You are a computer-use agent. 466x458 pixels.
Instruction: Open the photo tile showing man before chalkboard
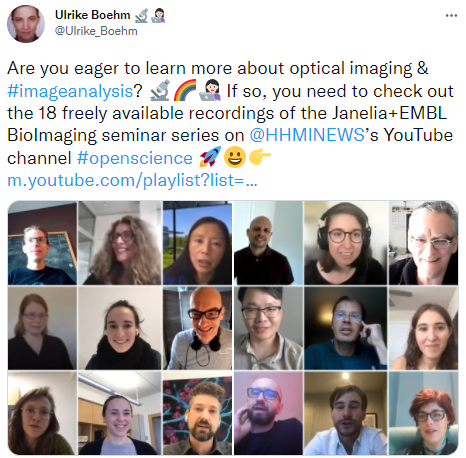coord(42,243)
